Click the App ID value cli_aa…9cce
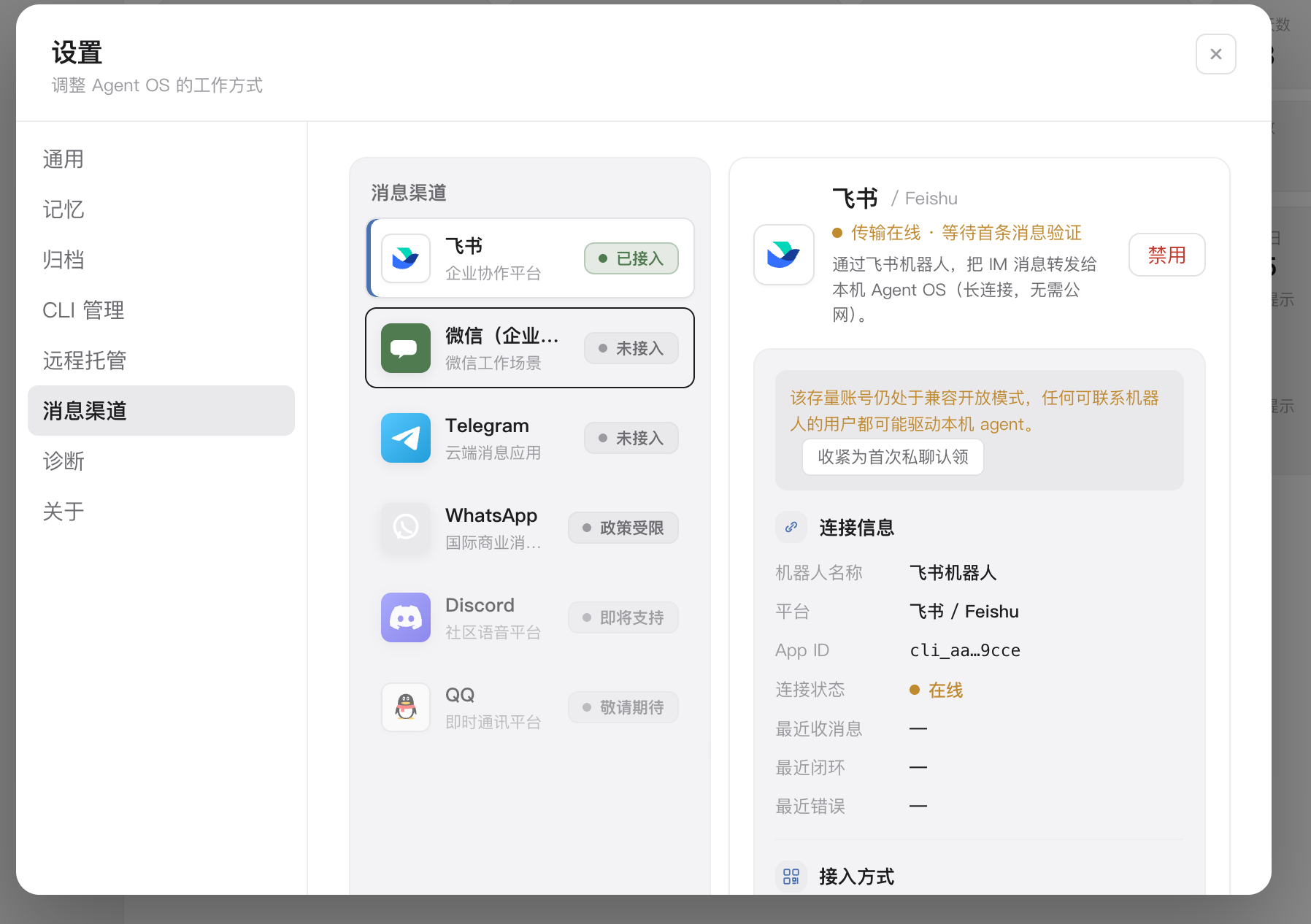1311x924 pixels. 965,650
